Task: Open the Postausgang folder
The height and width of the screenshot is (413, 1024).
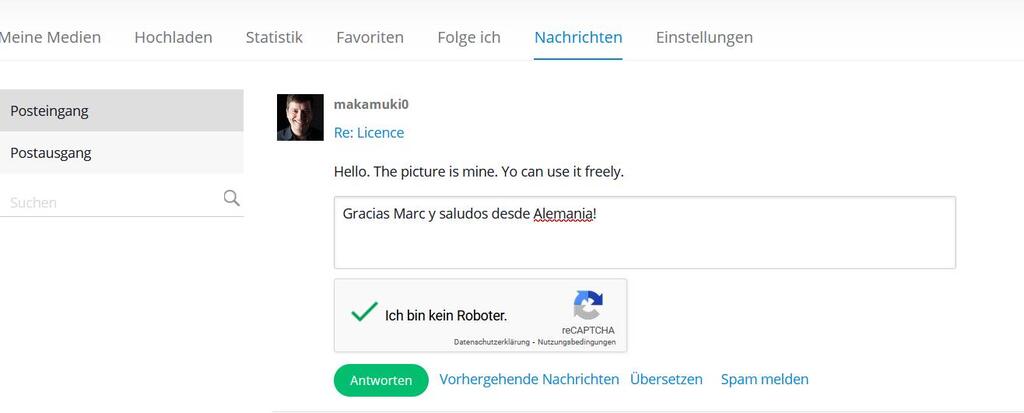Action: [121, 153]
